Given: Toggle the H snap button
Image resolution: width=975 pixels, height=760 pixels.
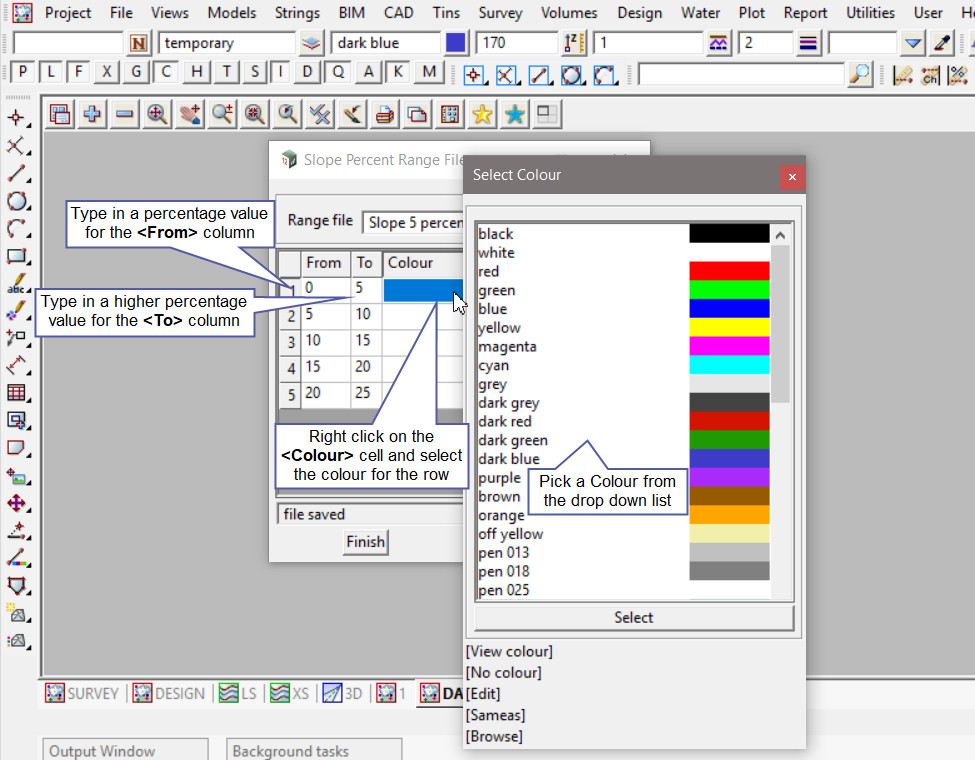Looking at the screenshot, I should pyautogui.click(x=197, y=72).
